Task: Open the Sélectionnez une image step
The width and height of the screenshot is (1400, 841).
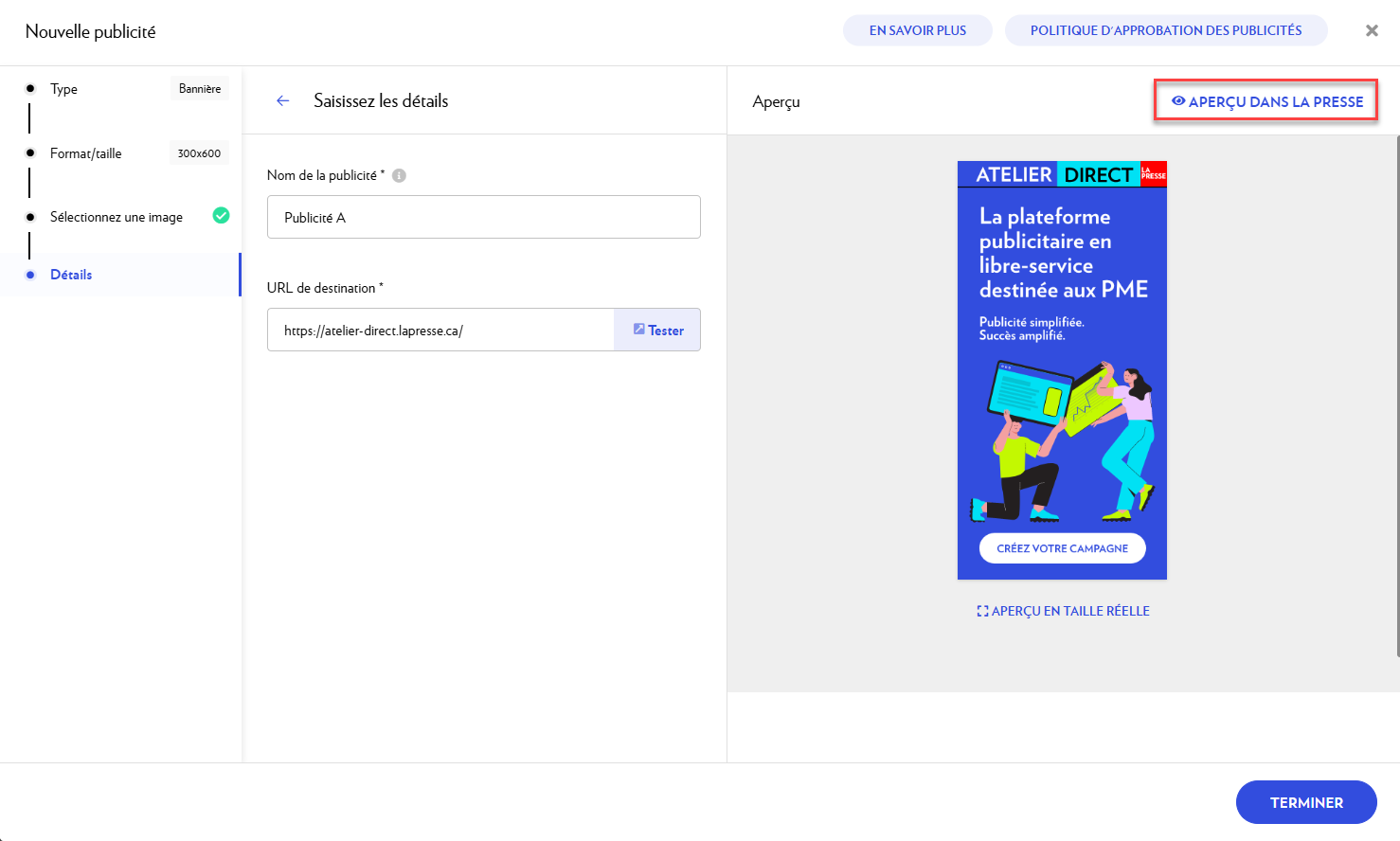Action: (x=117, y=217)
